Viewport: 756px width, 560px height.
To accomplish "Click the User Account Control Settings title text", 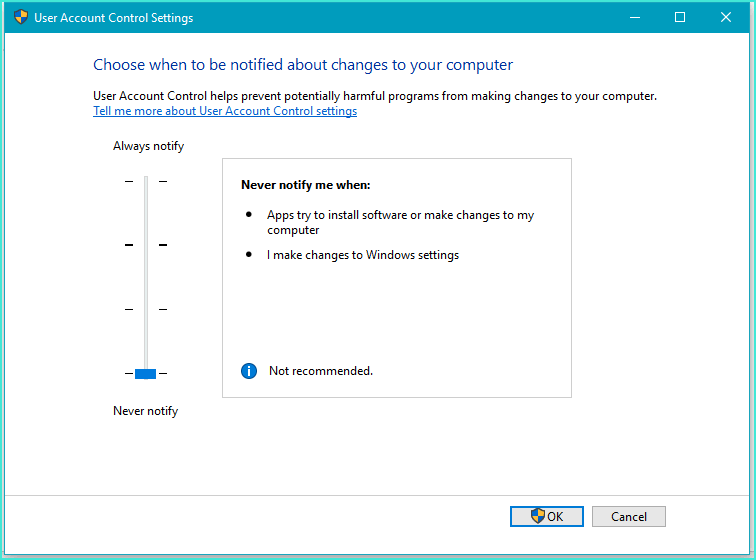I will 114,18.
